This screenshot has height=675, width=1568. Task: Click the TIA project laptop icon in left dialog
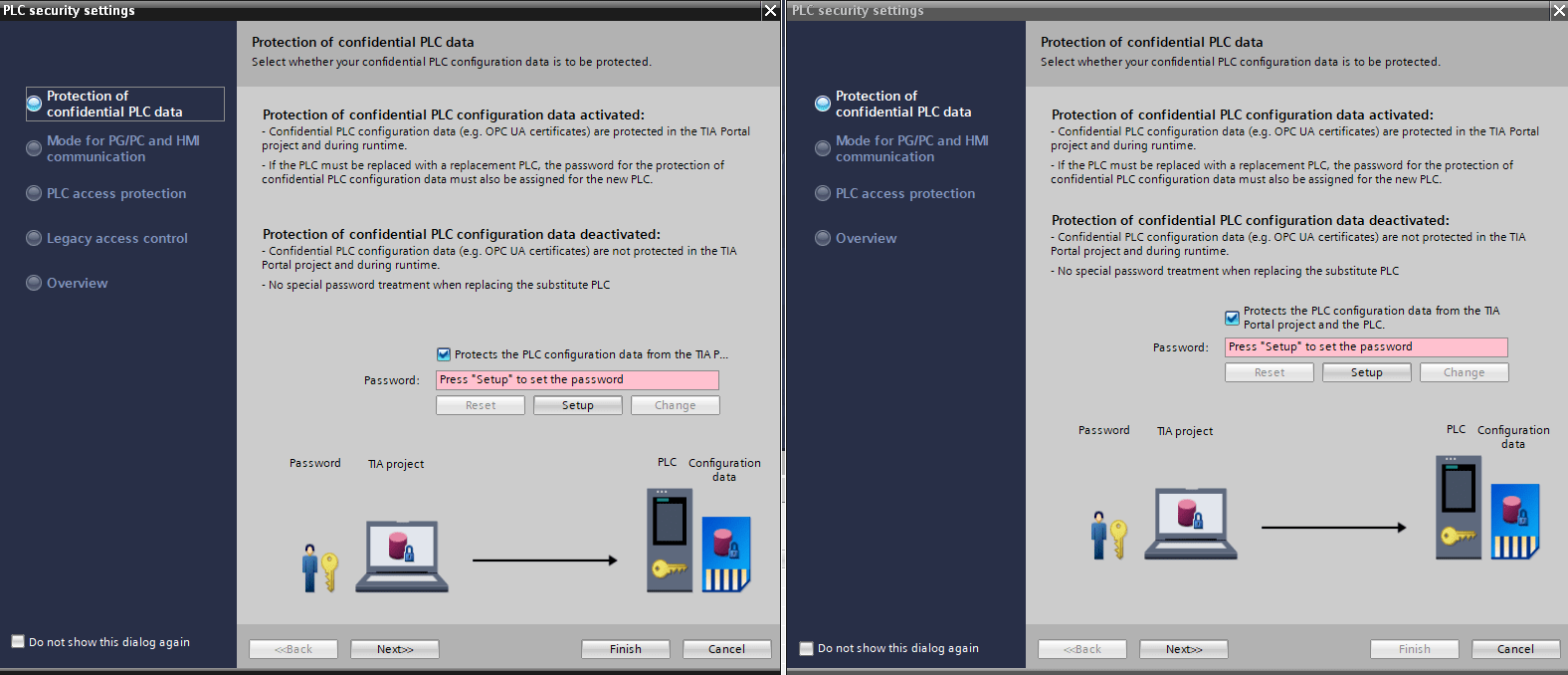[x=401, y=556]
